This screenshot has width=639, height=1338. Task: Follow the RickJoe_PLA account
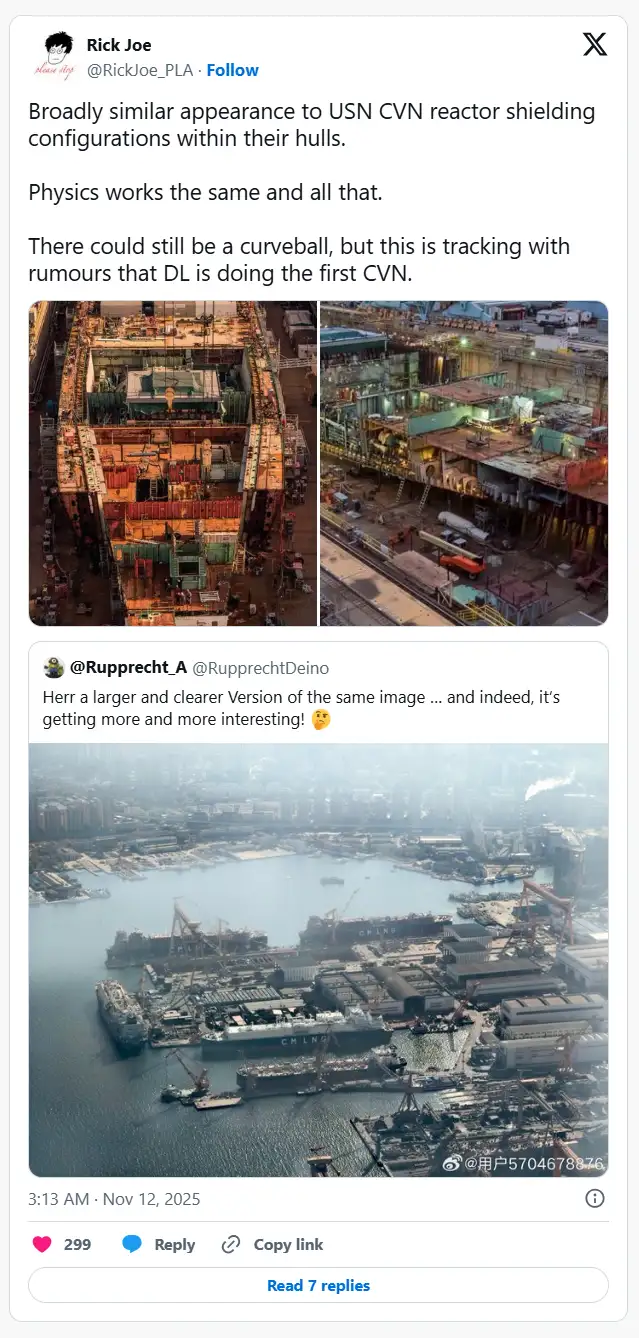233,70
